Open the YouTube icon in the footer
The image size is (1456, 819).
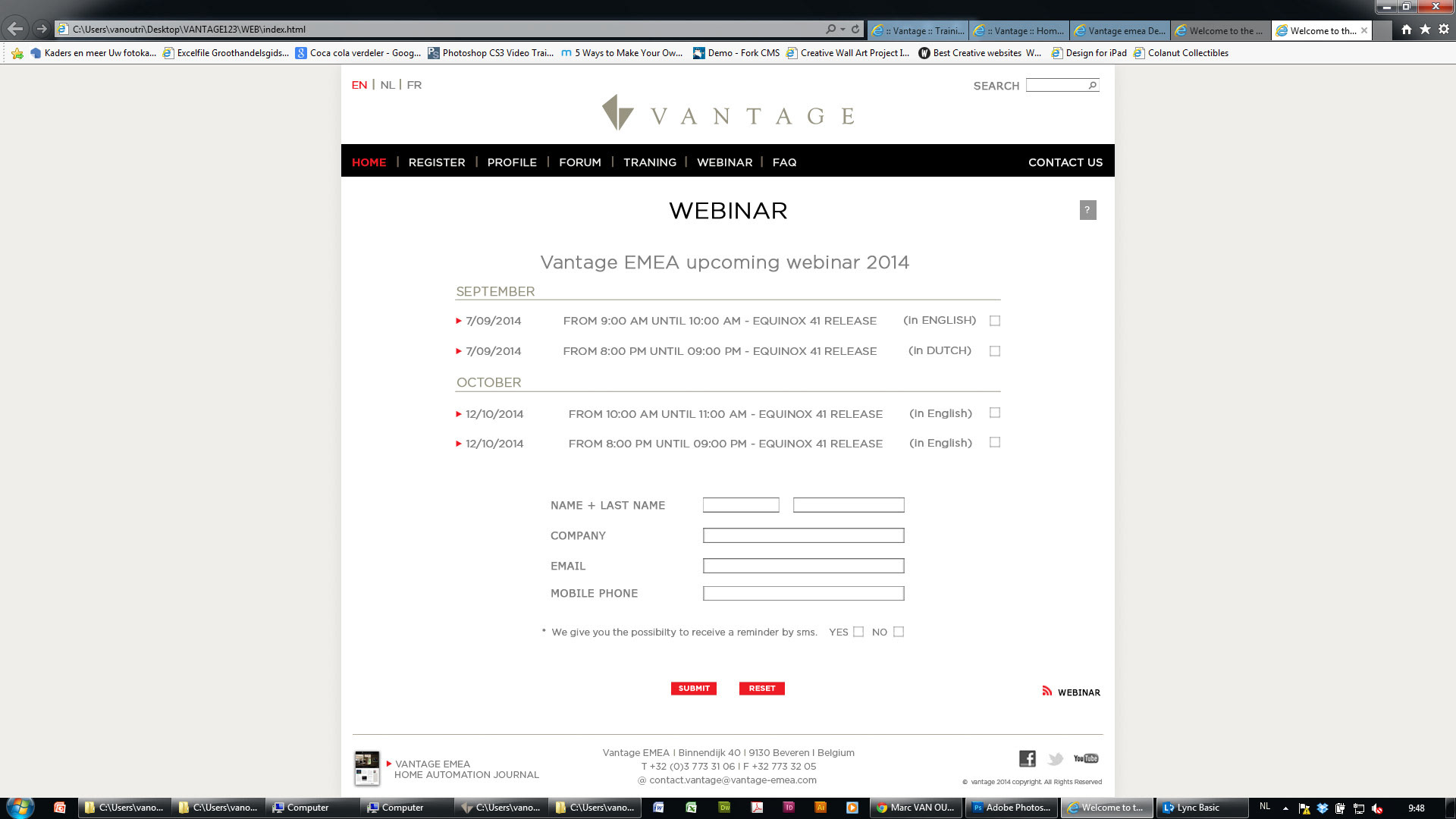tap(1086, 758)
